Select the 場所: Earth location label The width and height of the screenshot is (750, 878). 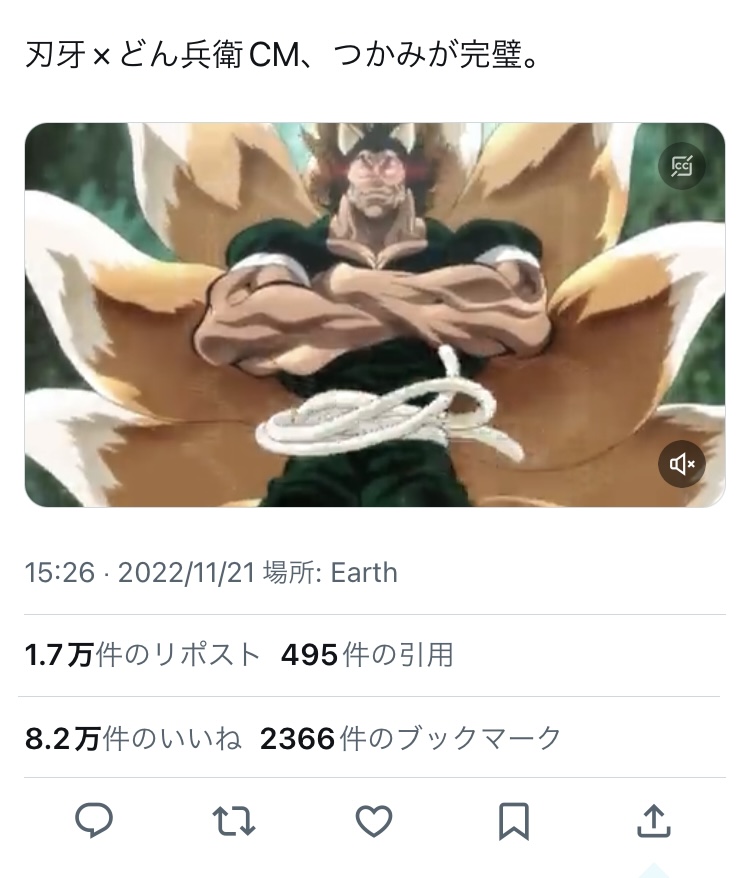pyautogui.click(x=330, y=573)
